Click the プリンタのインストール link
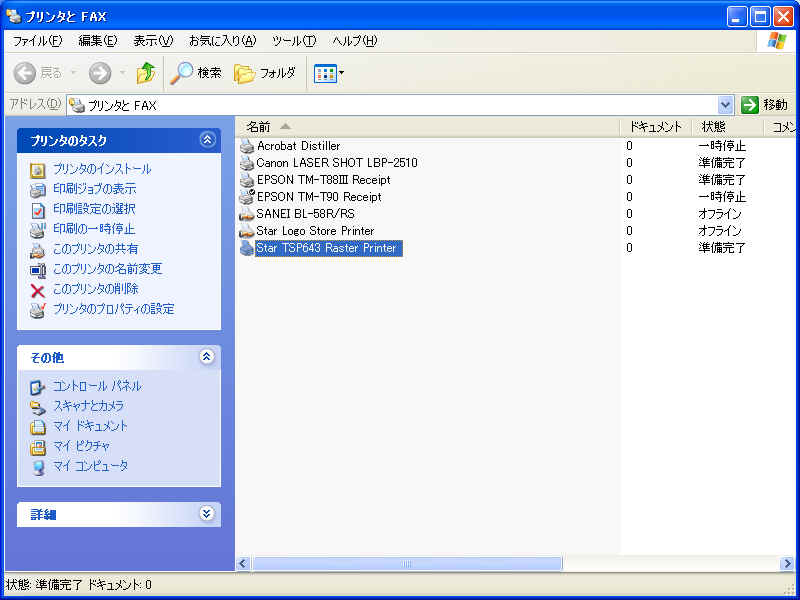The height and width of the screenshot is (600, 800). [102, 169]
